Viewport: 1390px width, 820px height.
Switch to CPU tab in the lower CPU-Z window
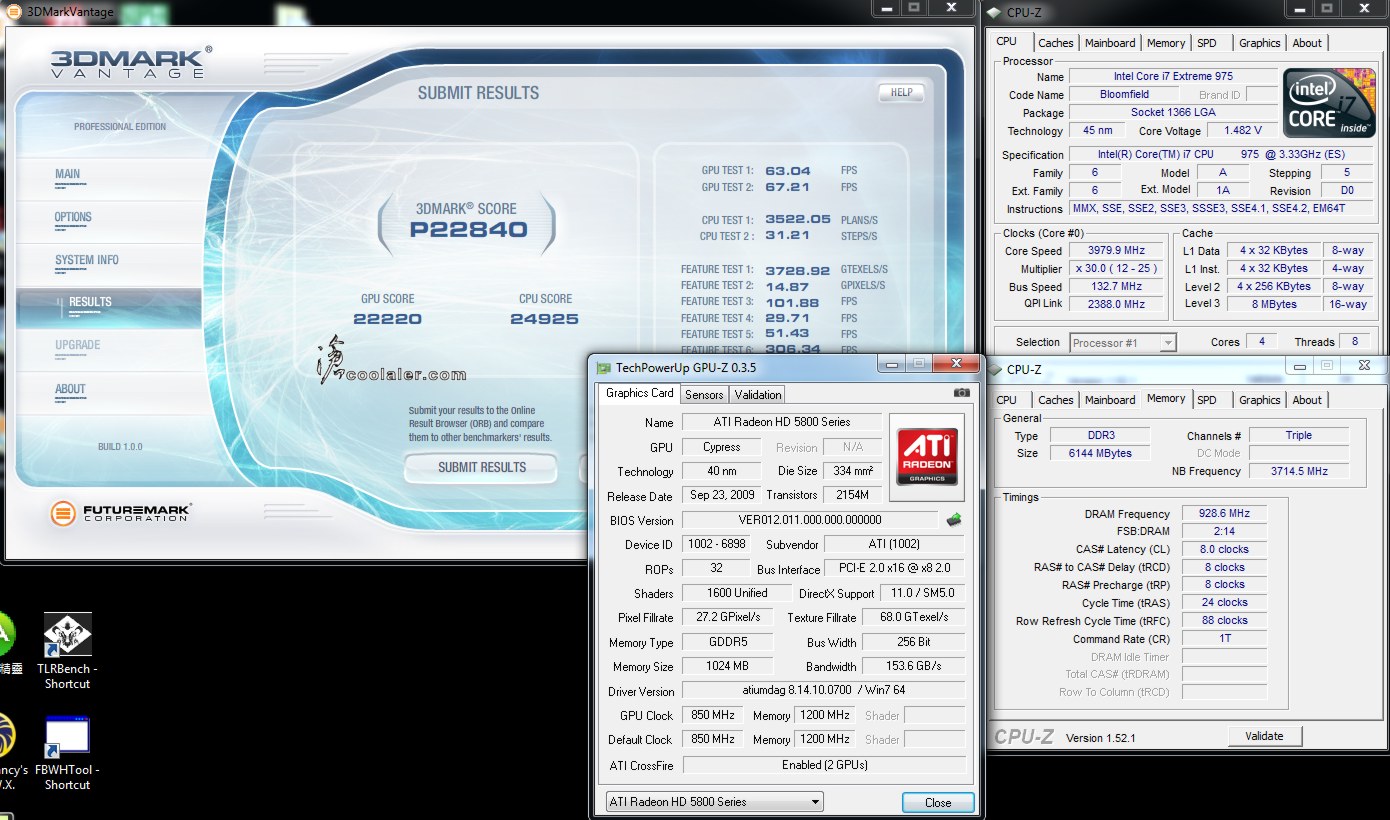pyautogui.click(x=1007, y=400)
